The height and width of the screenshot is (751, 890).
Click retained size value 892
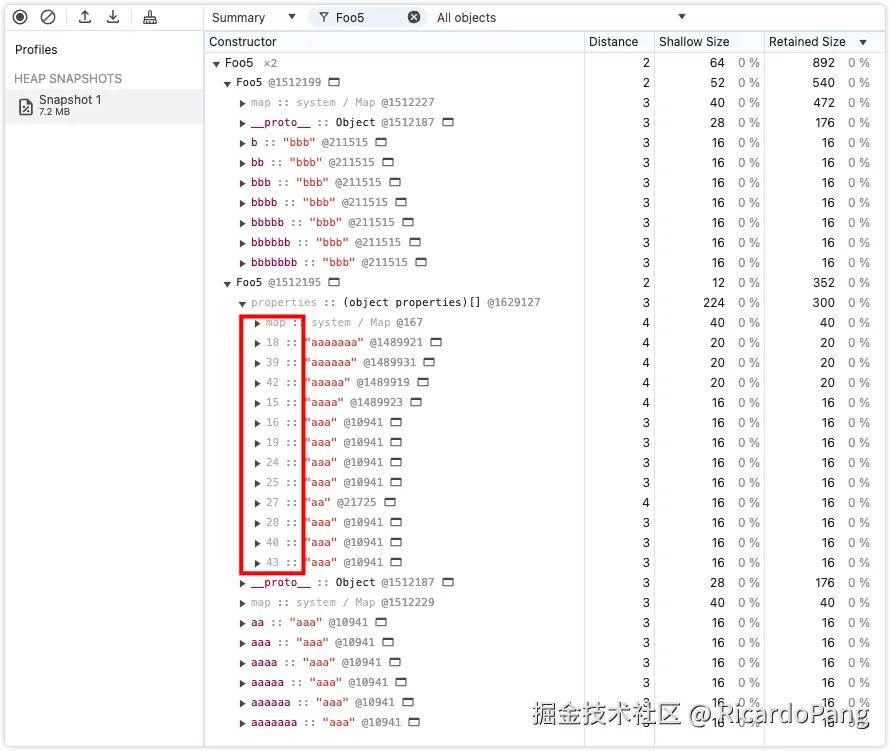[824, 63]
